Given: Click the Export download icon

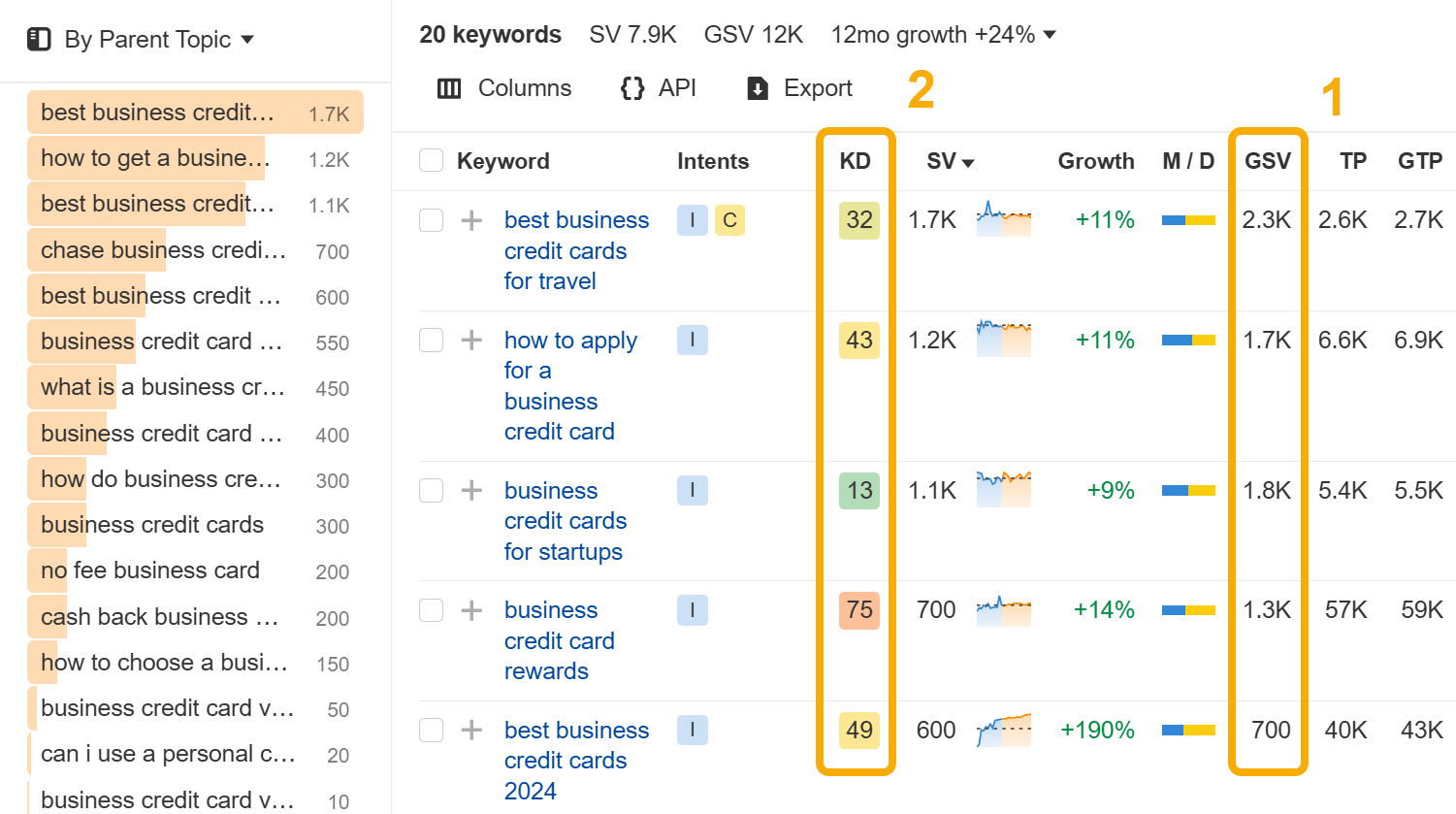Looking at the screenshot, I should pyautogui.click(x=758, y=88).
